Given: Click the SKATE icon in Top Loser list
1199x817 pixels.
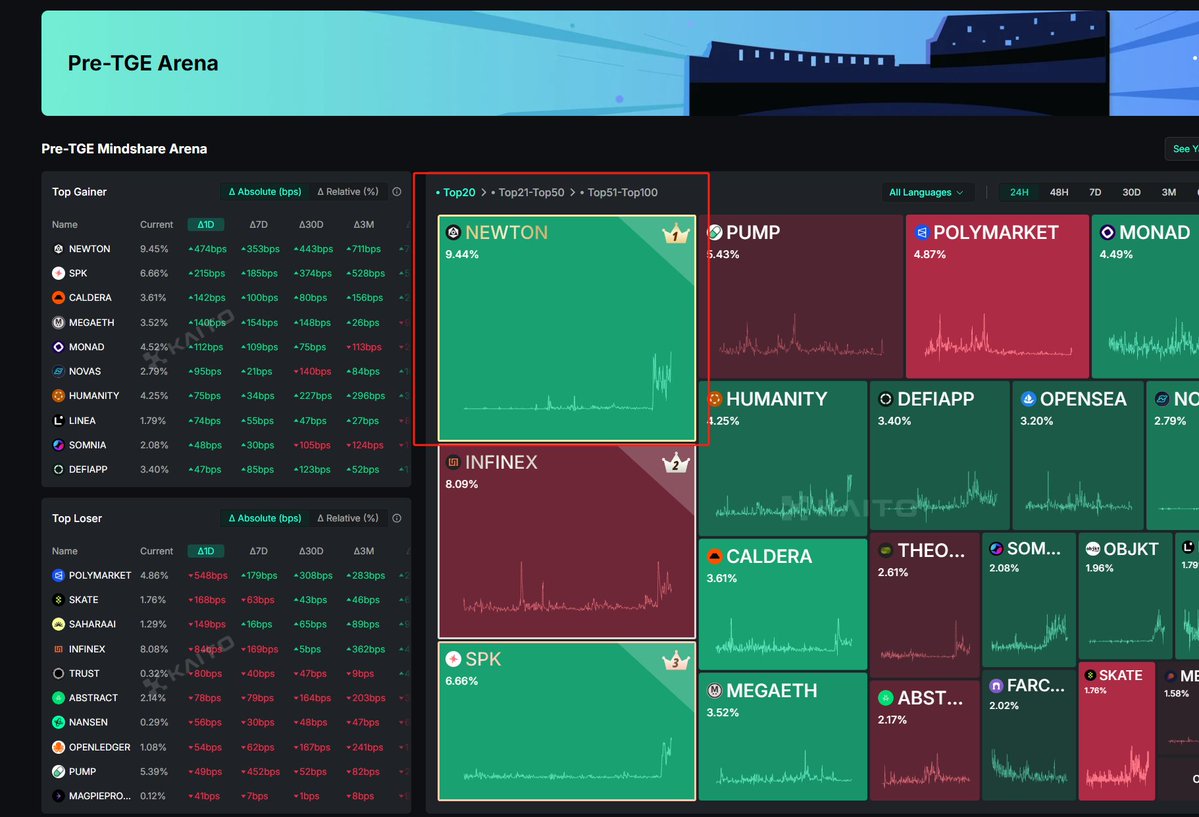Looking at the screenshot, I should point(58,600).
